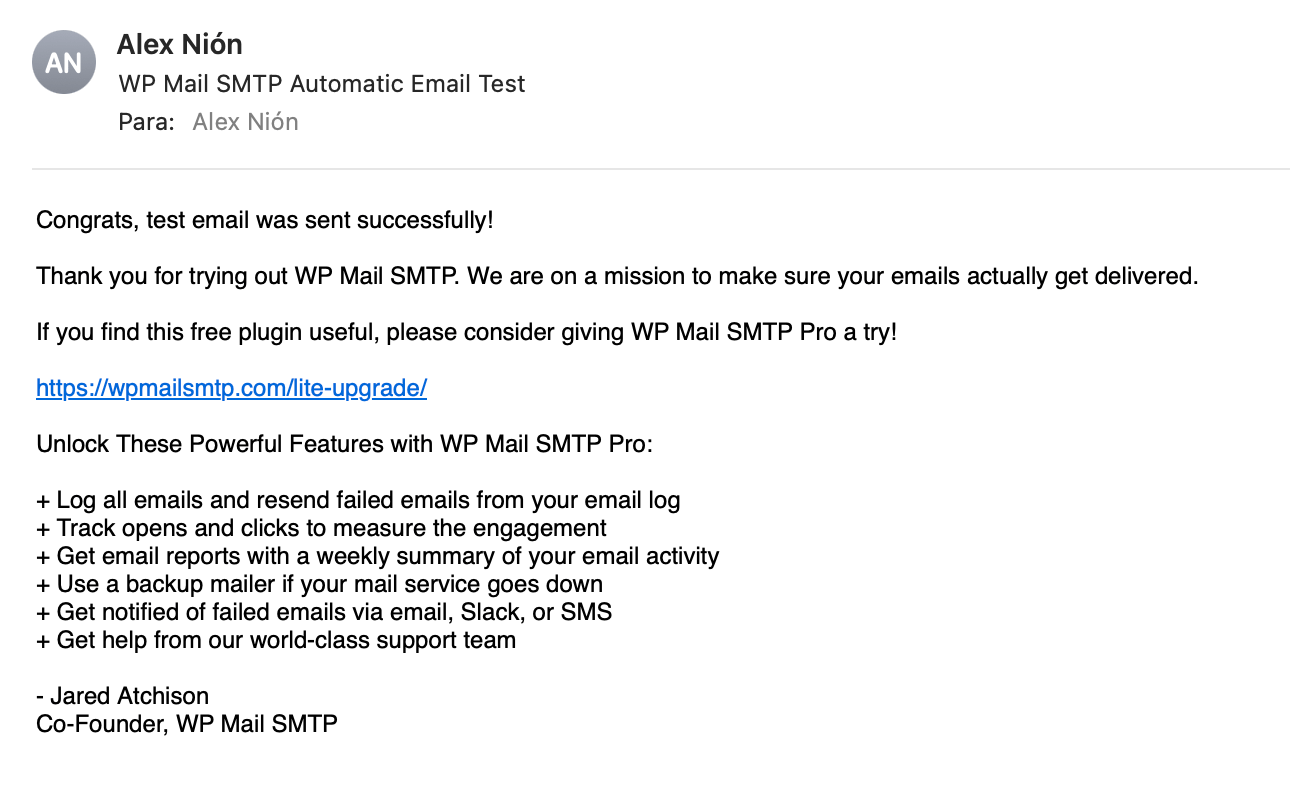
Task: Click the Thank you for trying out paragraph
Action: [x=616, y=276]
